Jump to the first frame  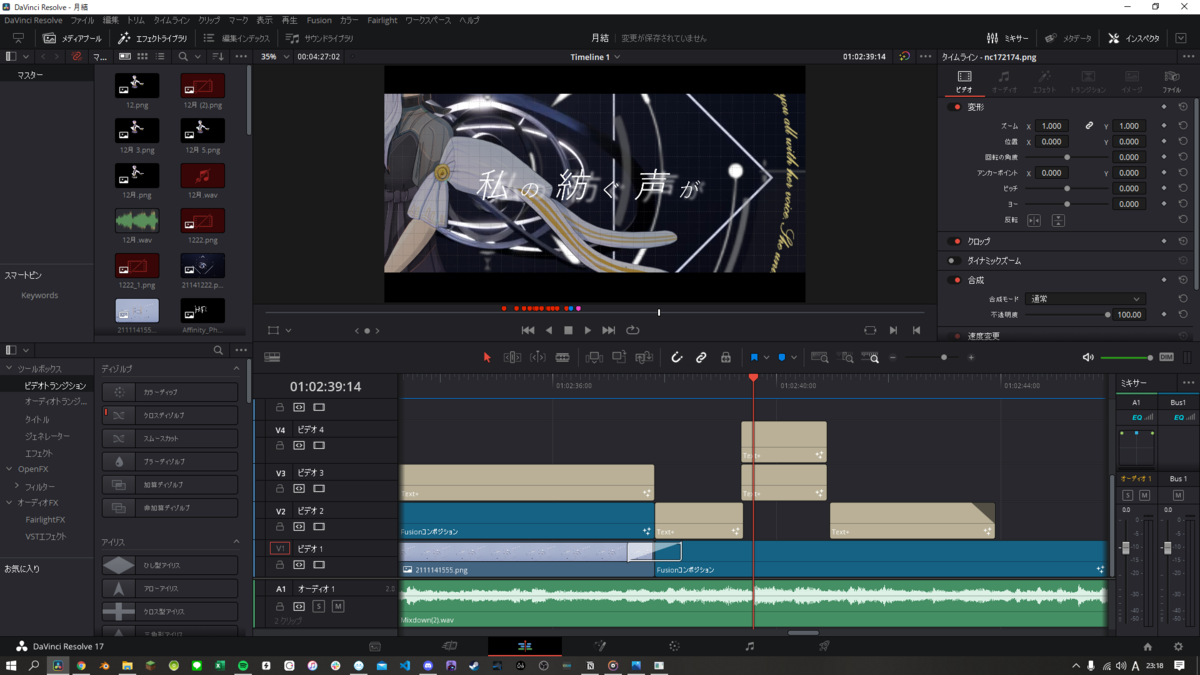[528, 330]
